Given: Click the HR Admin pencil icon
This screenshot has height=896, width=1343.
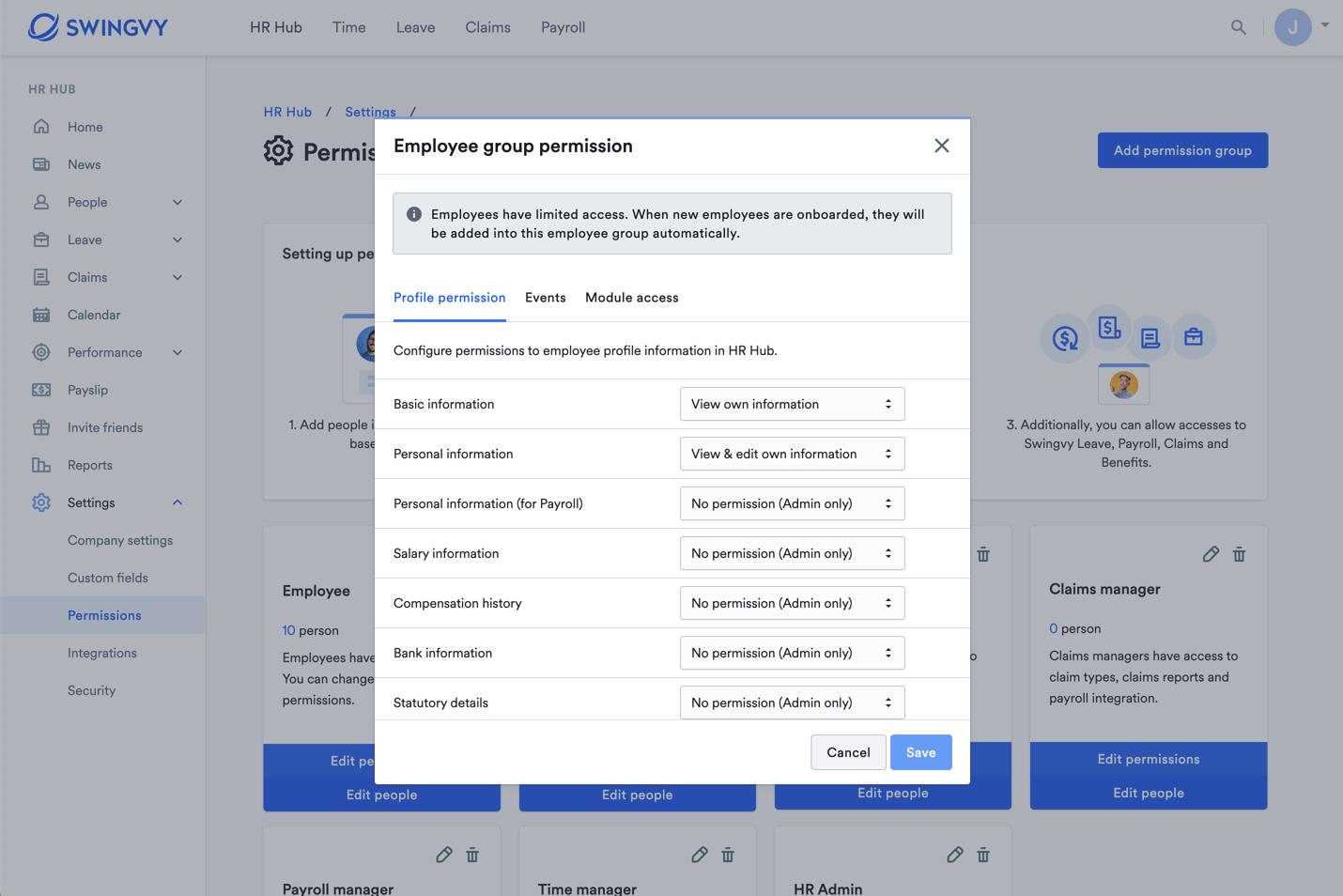Looking at the screenshot, I should tap(955, 855).
